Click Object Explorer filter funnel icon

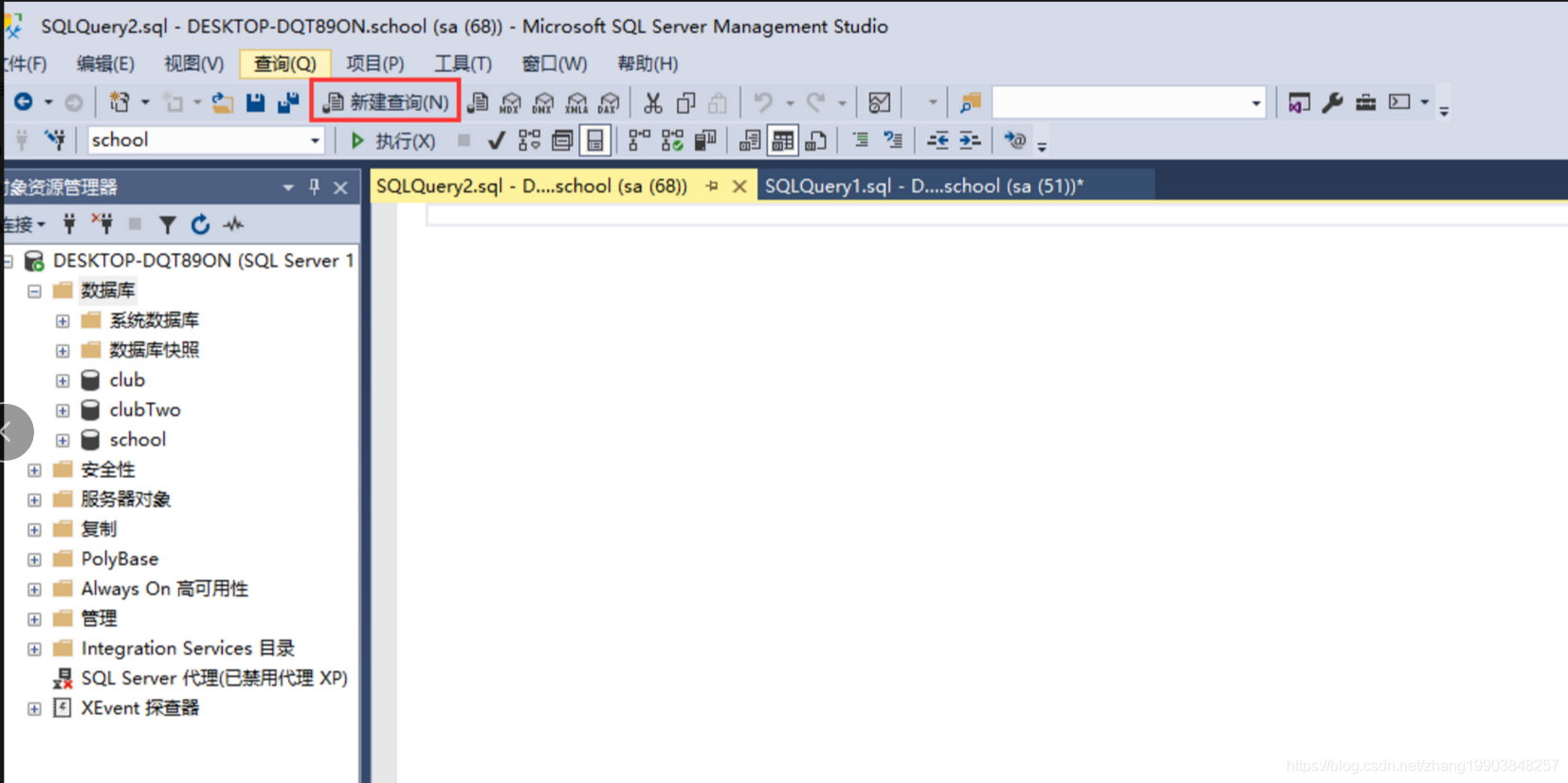(168, 225)
